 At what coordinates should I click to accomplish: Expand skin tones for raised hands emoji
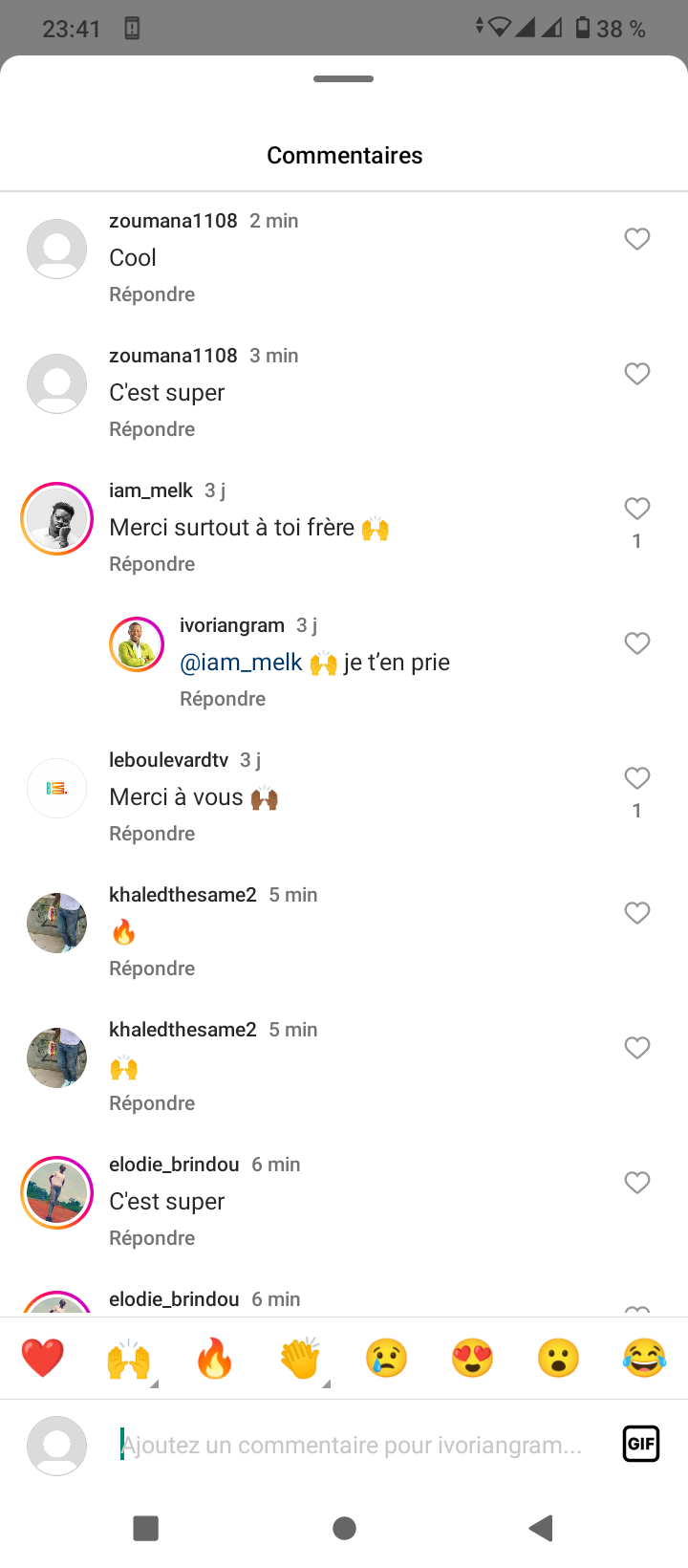[153, 1383]
